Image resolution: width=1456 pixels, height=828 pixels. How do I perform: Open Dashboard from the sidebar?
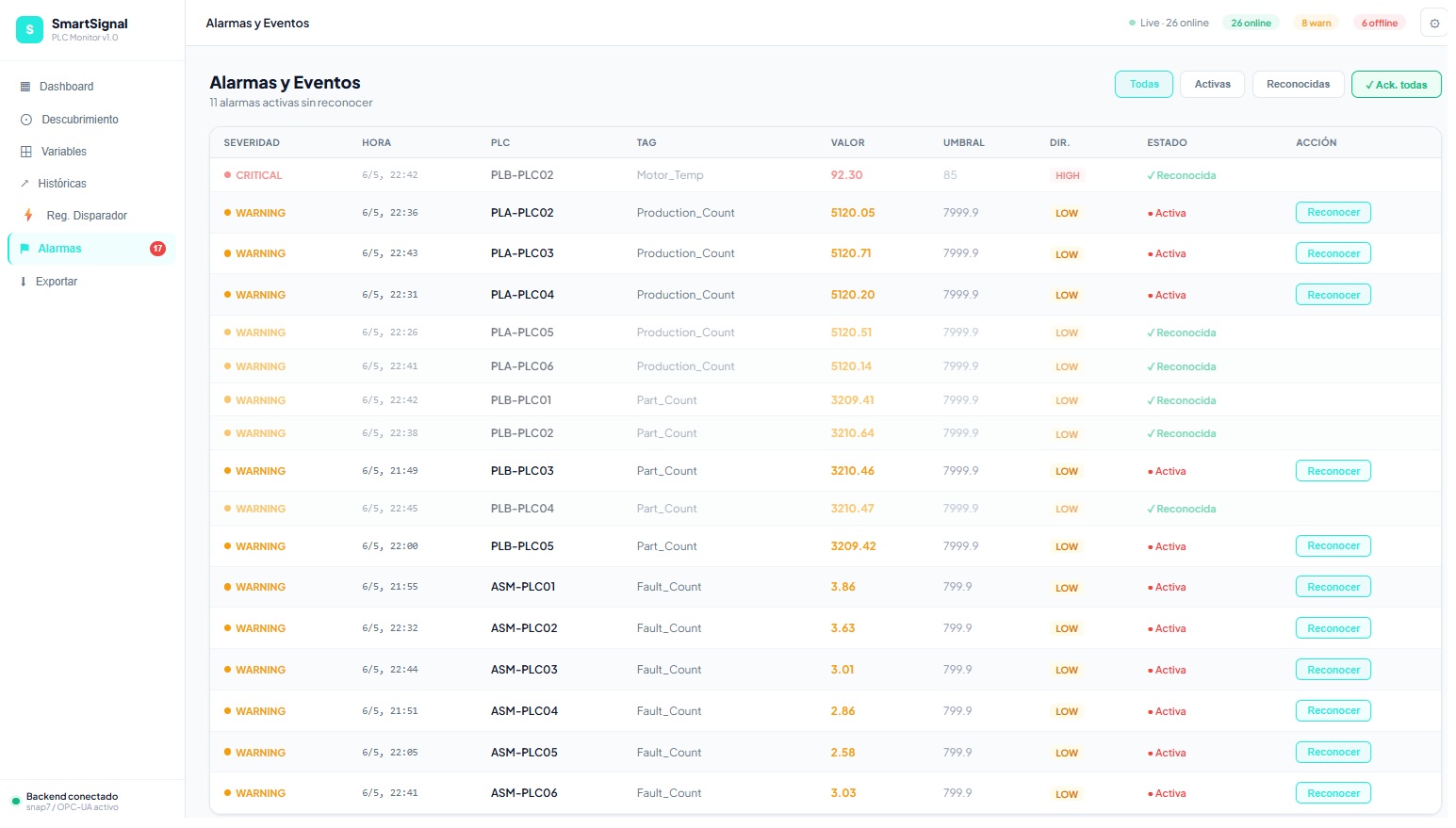[92, 87]
